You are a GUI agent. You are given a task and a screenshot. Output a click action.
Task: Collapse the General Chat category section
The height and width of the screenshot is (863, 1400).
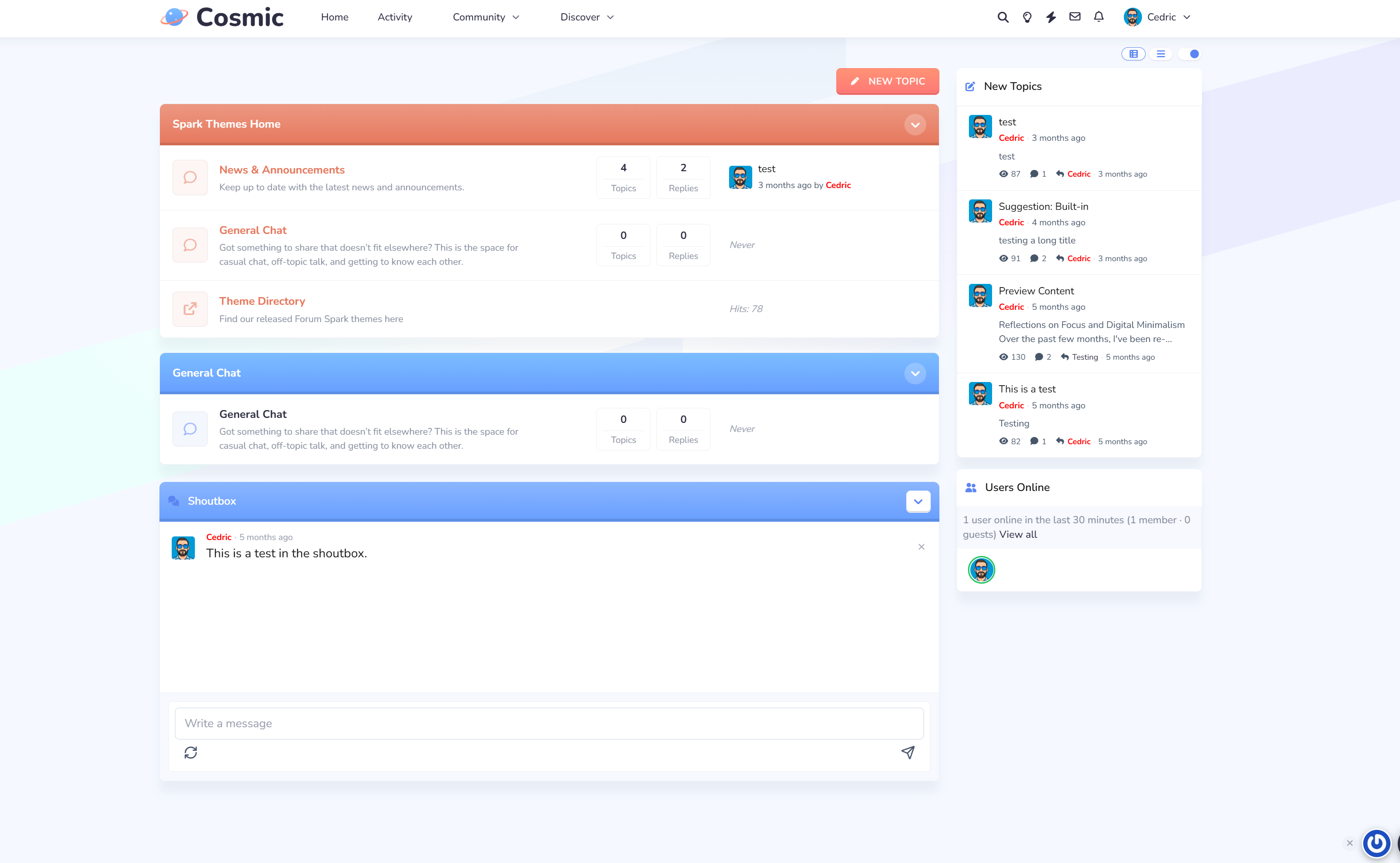(x=915, y=373)
